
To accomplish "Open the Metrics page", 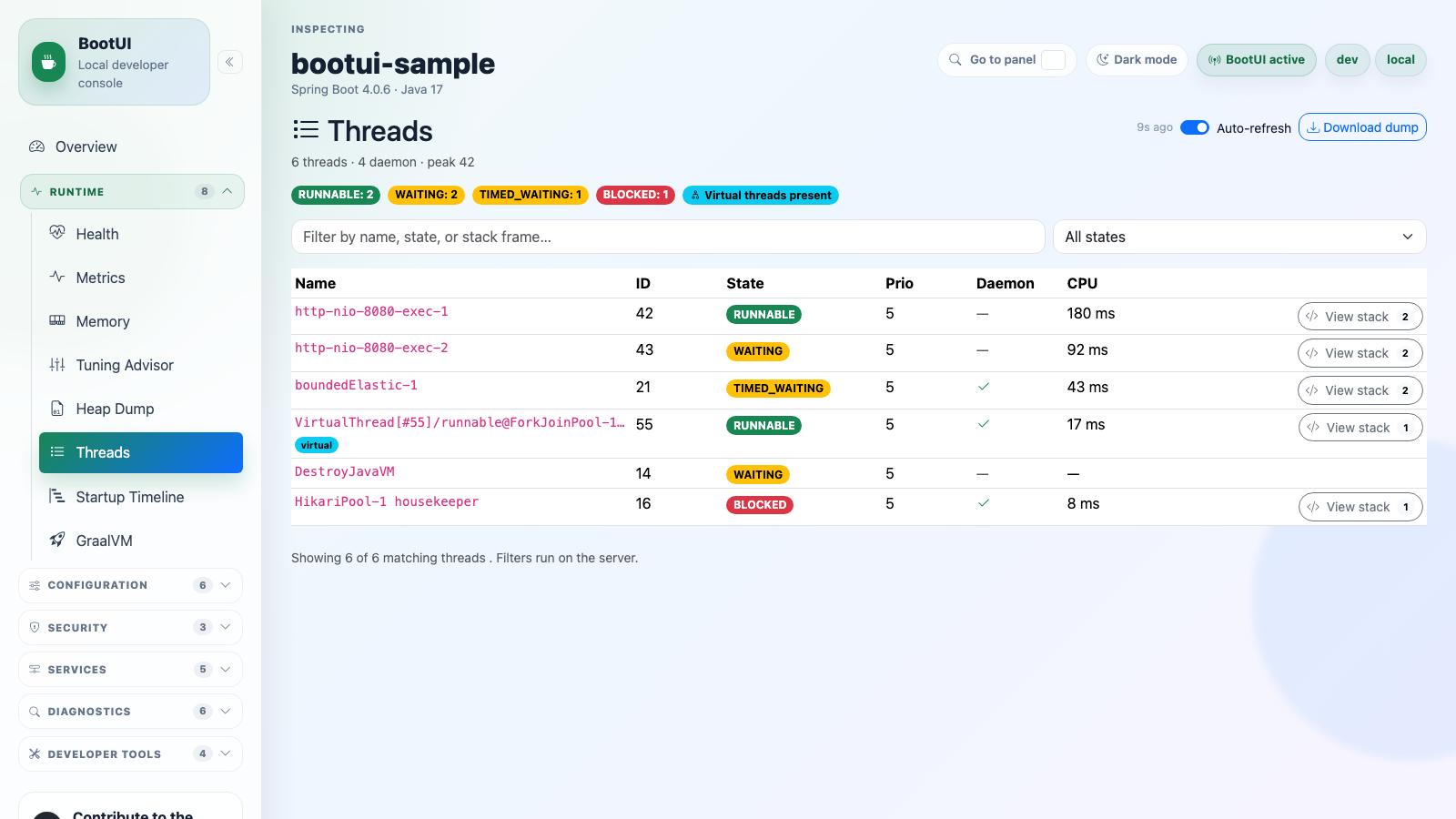I will pyautogui.click(x=141, y=278).
